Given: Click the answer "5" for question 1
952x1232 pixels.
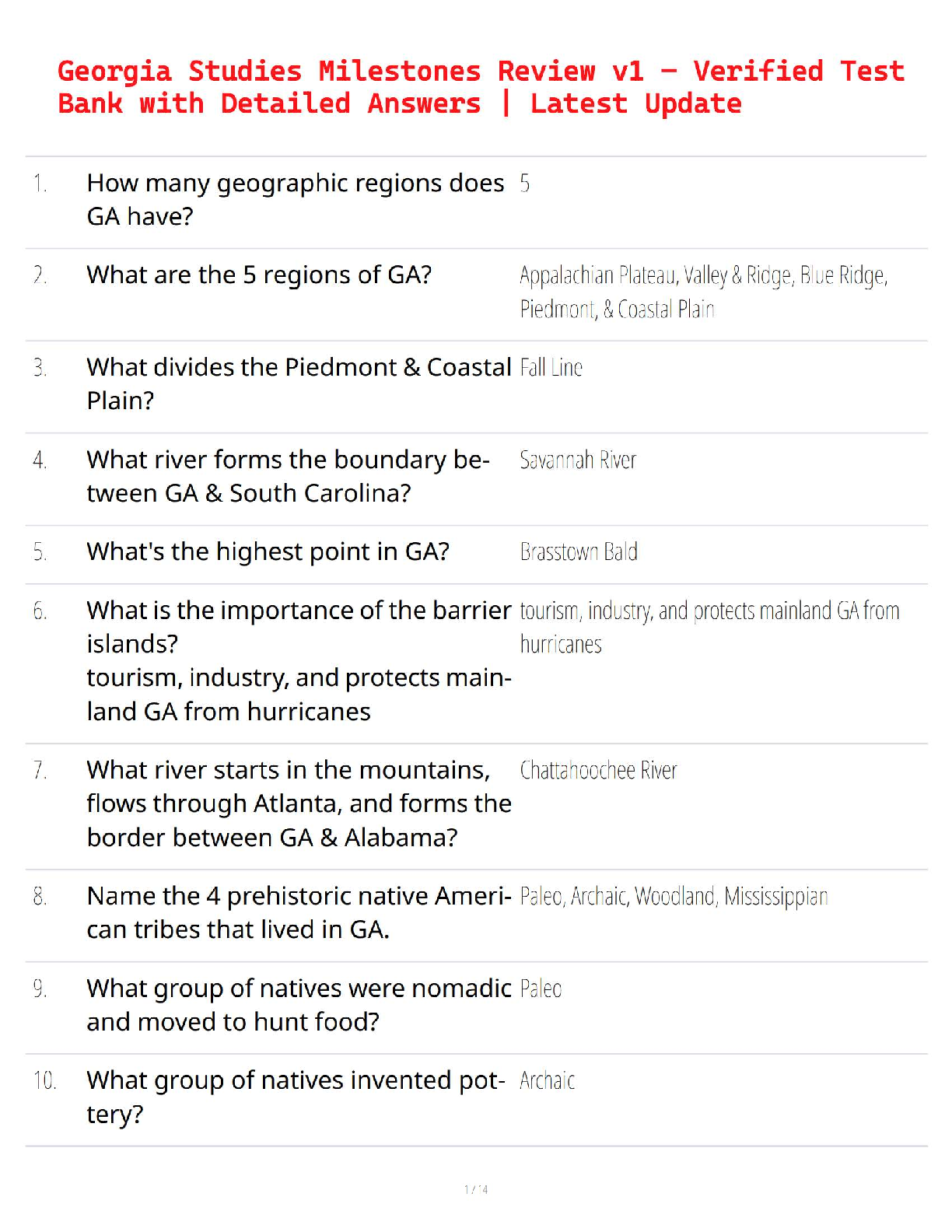Looking at the screenshot, I should click(525, 184).
